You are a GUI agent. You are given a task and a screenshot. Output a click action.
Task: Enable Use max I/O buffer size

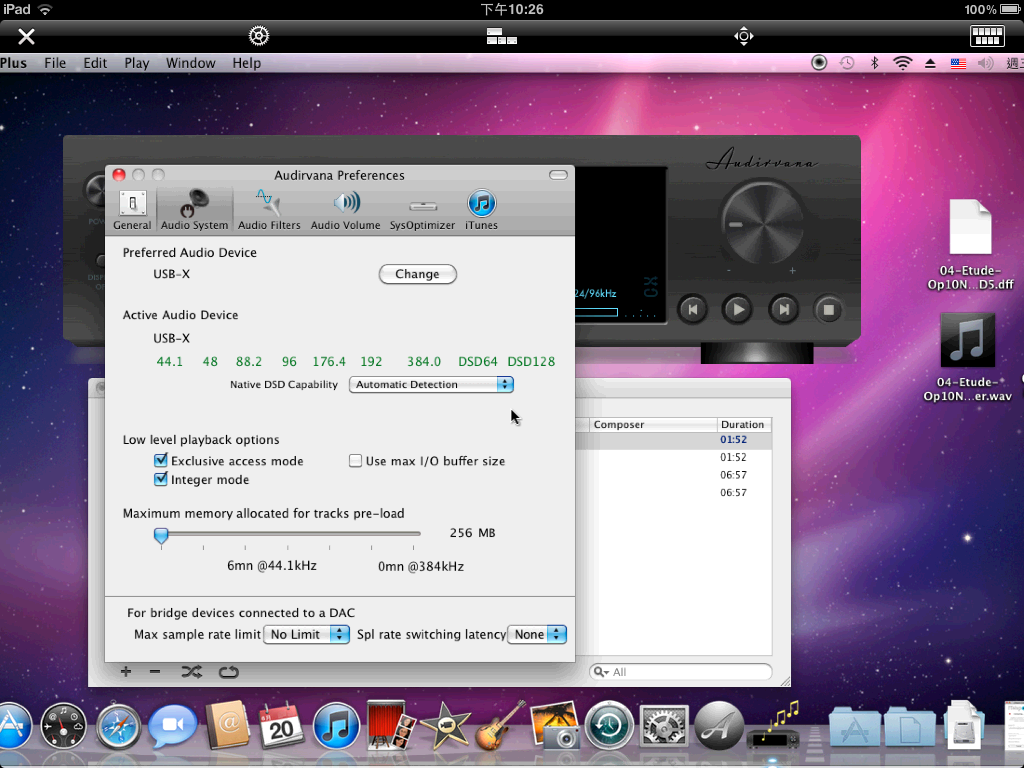355,461
